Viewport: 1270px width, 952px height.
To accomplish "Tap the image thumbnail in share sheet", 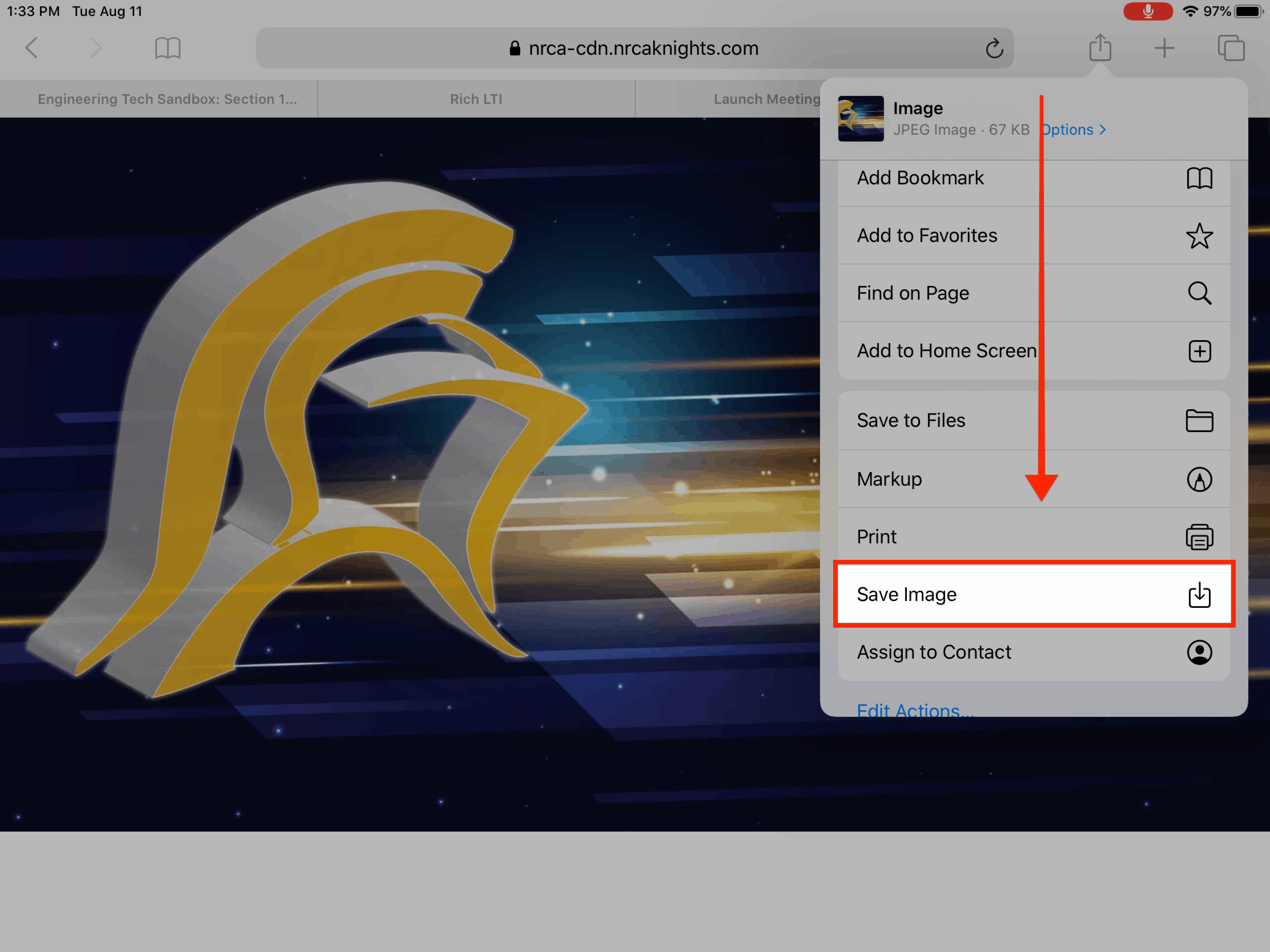I will (861, 119).
